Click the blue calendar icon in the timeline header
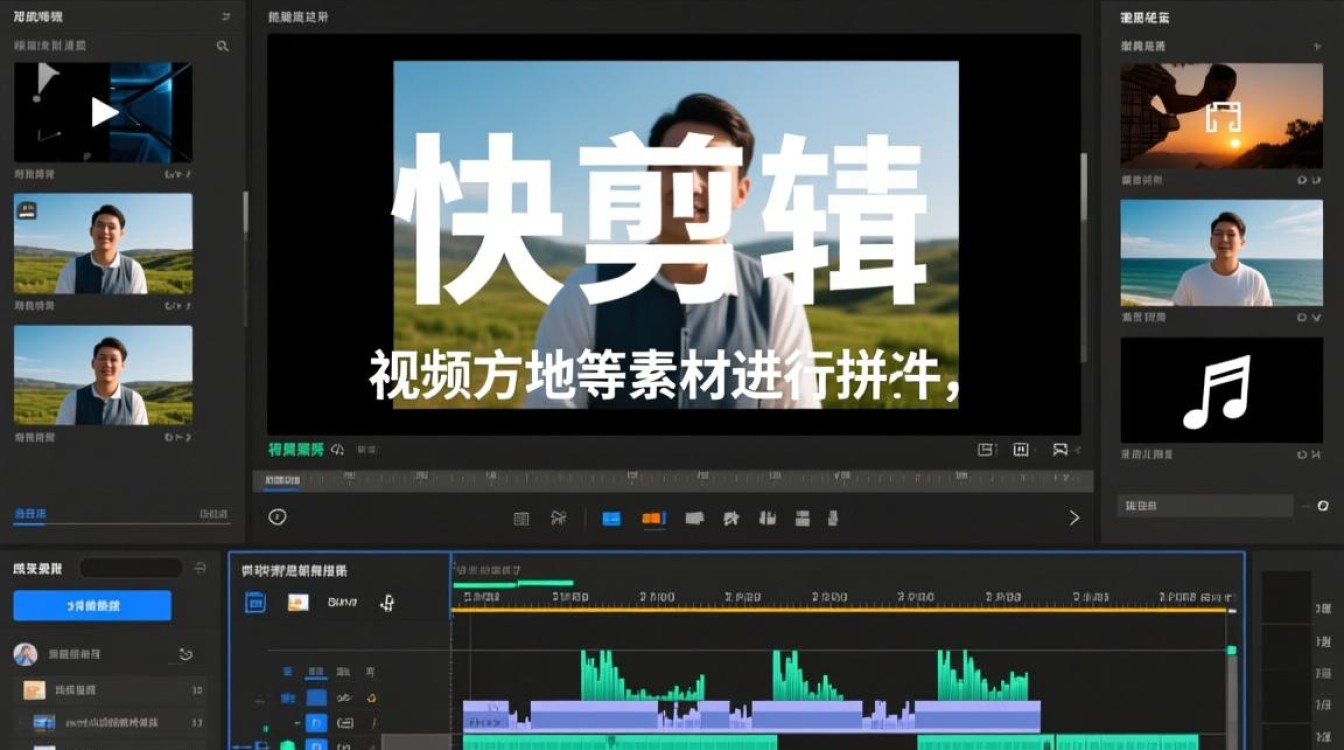Viewport: 1344px width, 750px height. 256,602
